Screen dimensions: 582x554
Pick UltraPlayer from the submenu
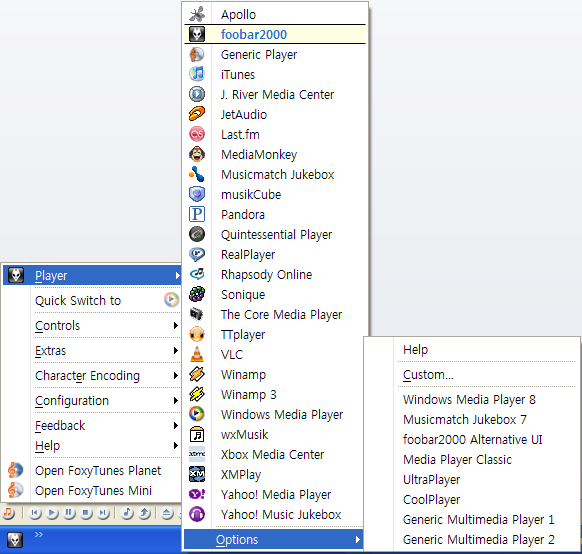(472, 479)
